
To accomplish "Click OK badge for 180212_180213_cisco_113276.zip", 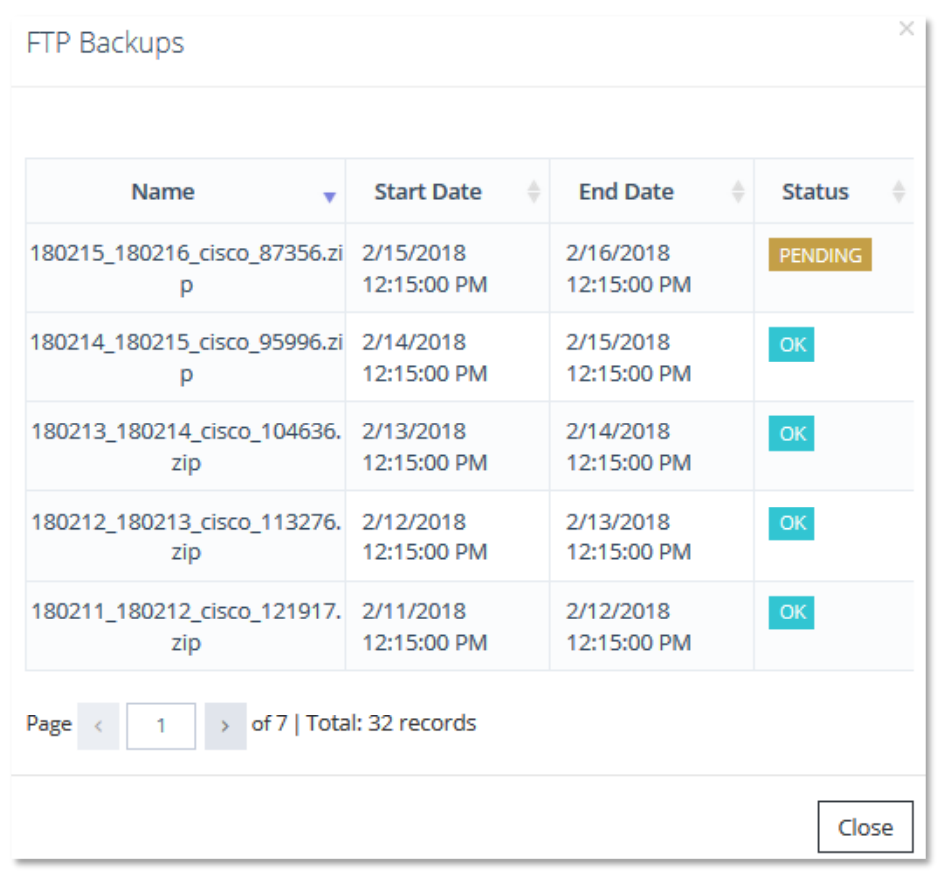I will click(791, 523).
